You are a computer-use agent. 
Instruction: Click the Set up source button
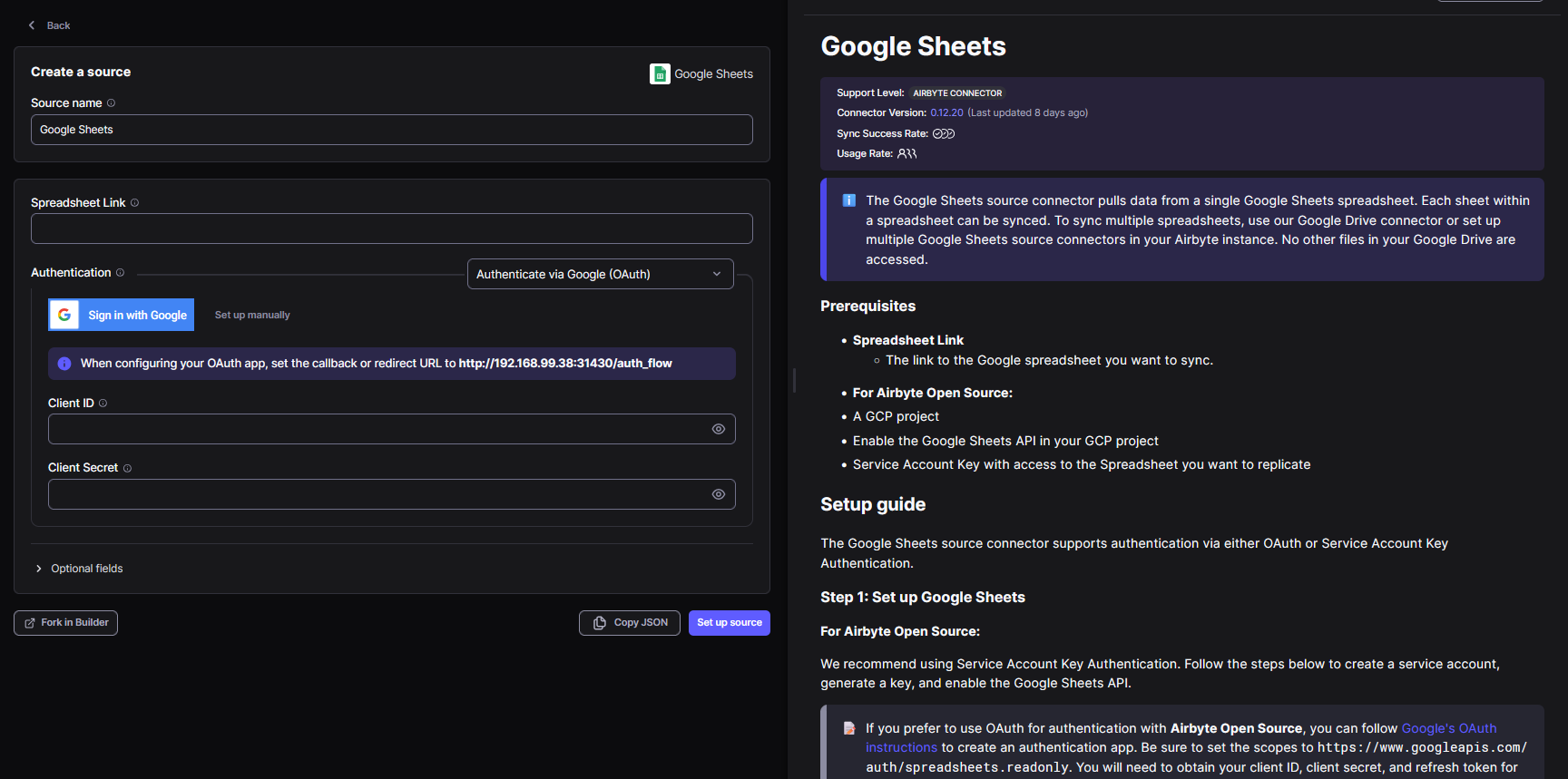pyautogui.click(x=729, y=623)
